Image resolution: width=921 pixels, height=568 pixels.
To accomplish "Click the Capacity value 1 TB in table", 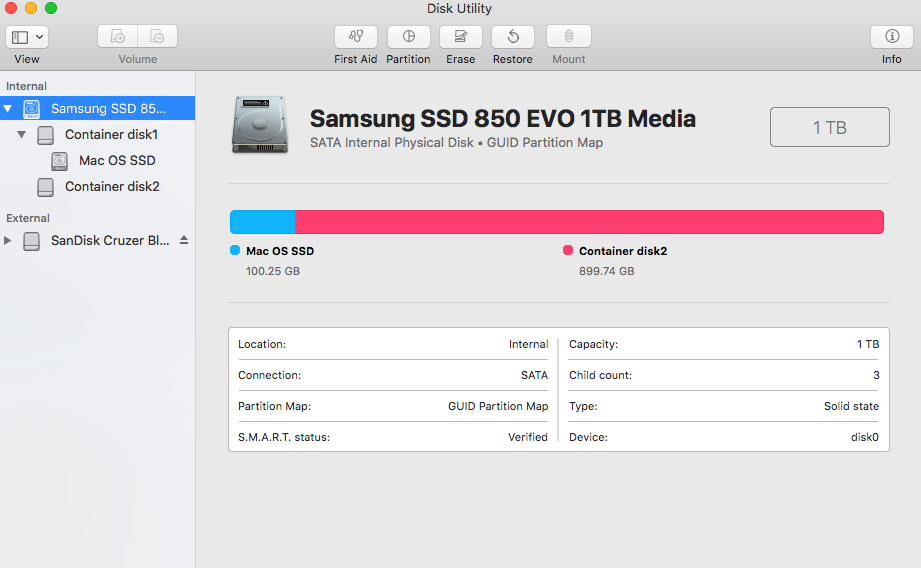I will [868, 344].
